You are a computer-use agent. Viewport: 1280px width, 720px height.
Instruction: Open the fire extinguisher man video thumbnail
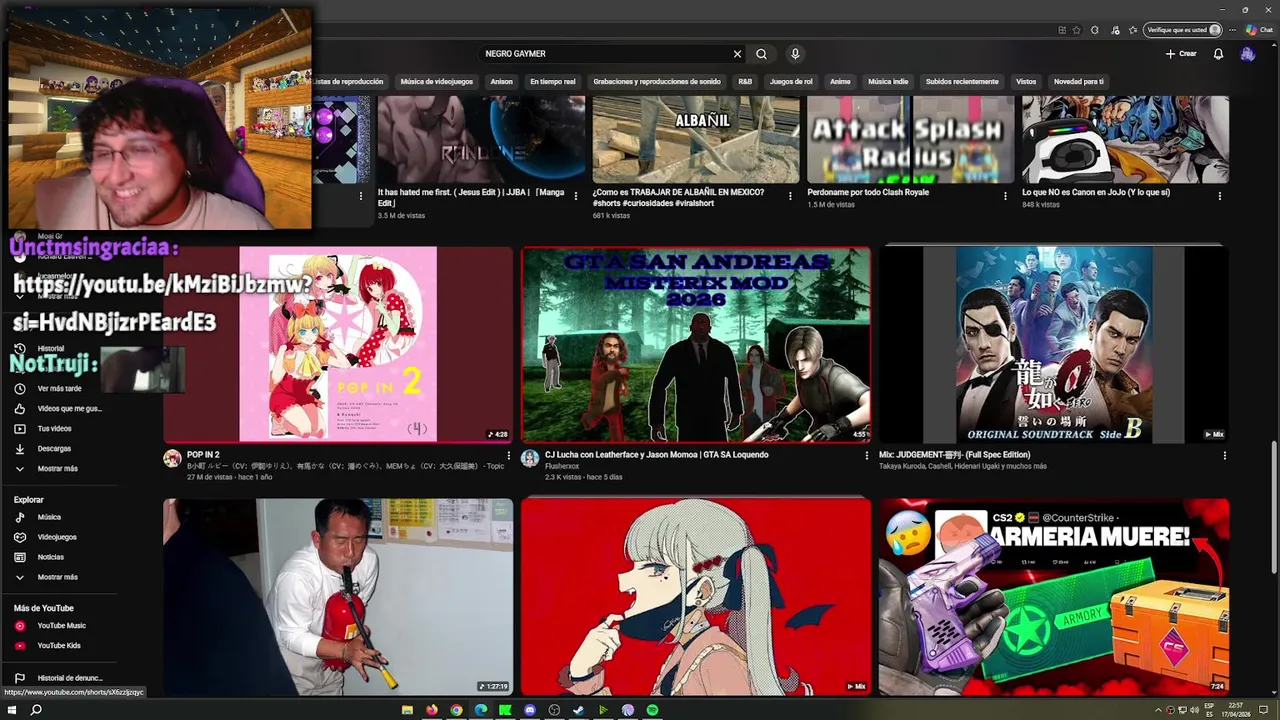click(338, 596)
